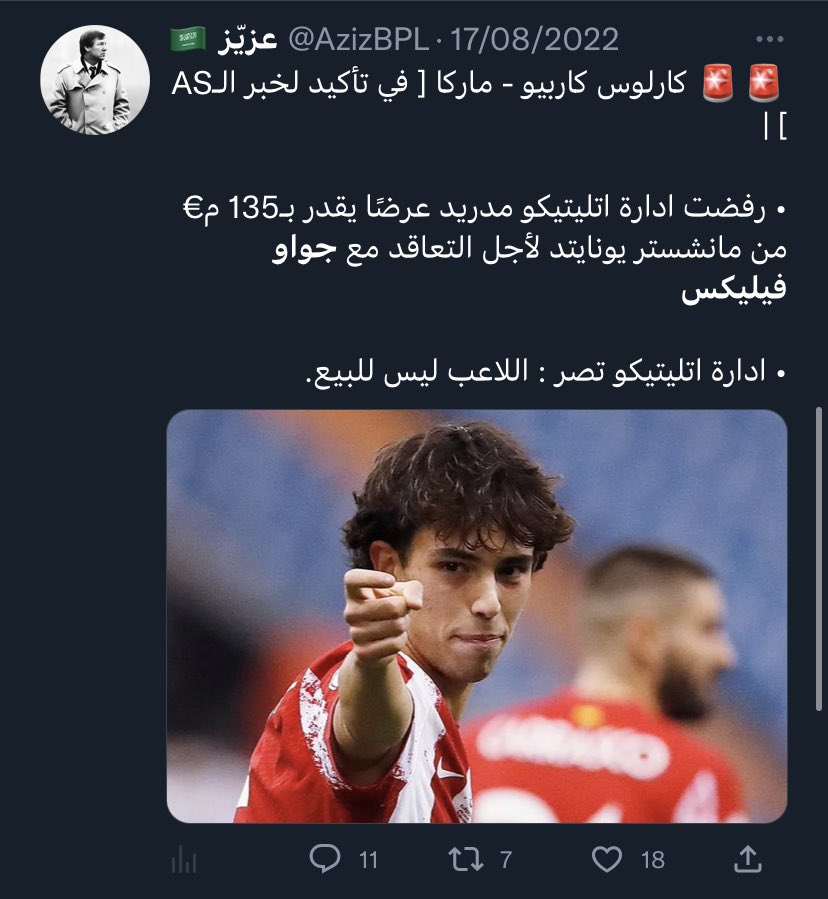Open the display name عزيّز
828x899 pixels.
pyautogui.click(x=247, y=40)
